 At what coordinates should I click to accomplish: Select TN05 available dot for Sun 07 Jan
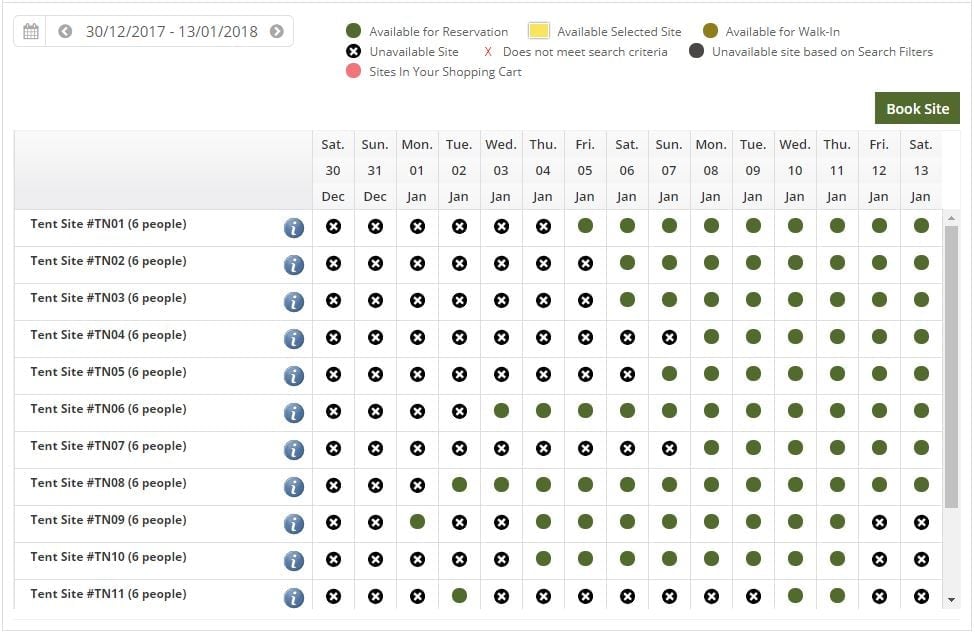[x=669, y=374]
